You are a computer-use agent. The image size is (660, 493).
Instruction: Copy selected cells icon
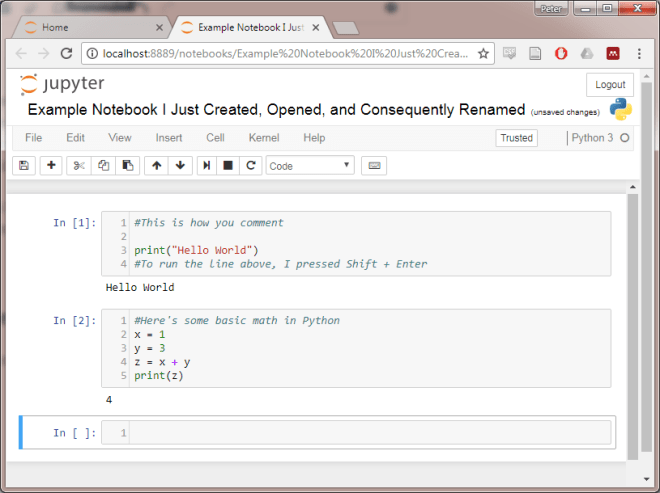coord(103,165)
